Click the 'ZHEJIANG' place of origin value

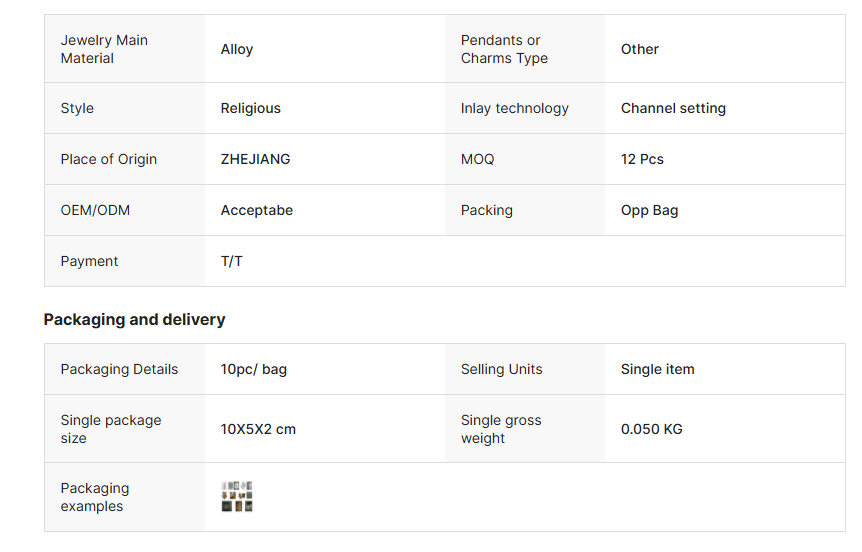click(x=256, y=159)
